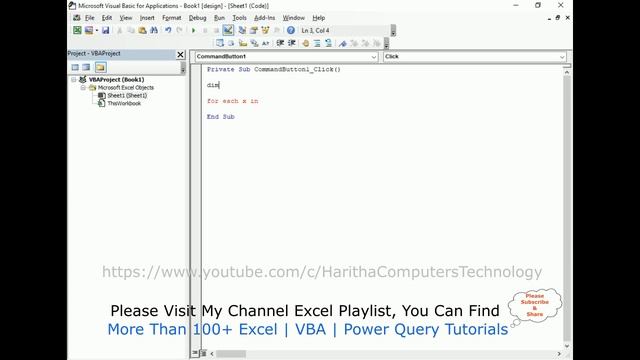
Task: Toggle a bookmark with the blue flag icon
Action: pos(342,43)
